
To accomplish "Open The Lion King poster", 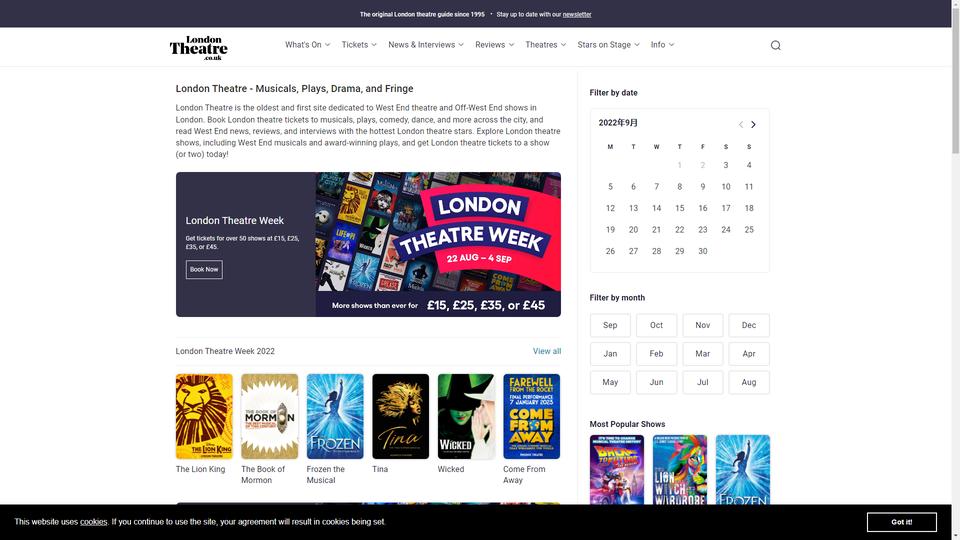I will click(x=204, y=416).
